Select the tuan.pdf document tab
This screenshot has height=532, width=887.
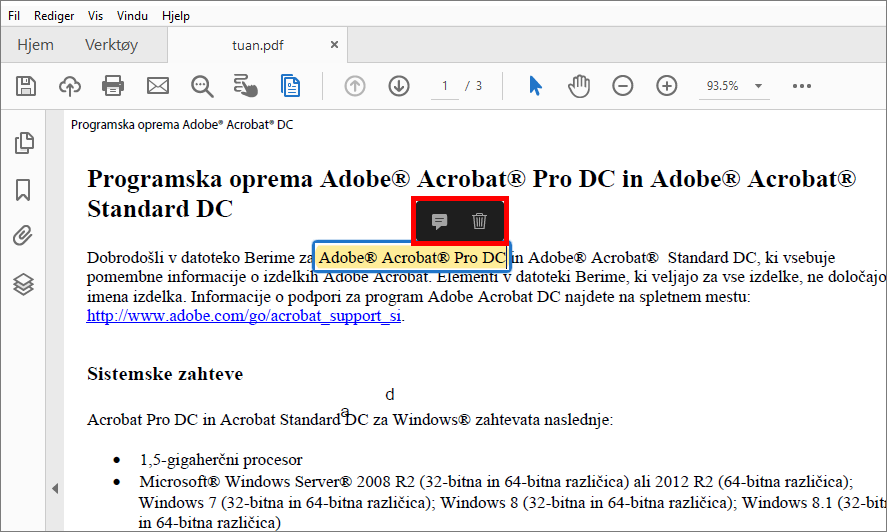pos(257,45)
